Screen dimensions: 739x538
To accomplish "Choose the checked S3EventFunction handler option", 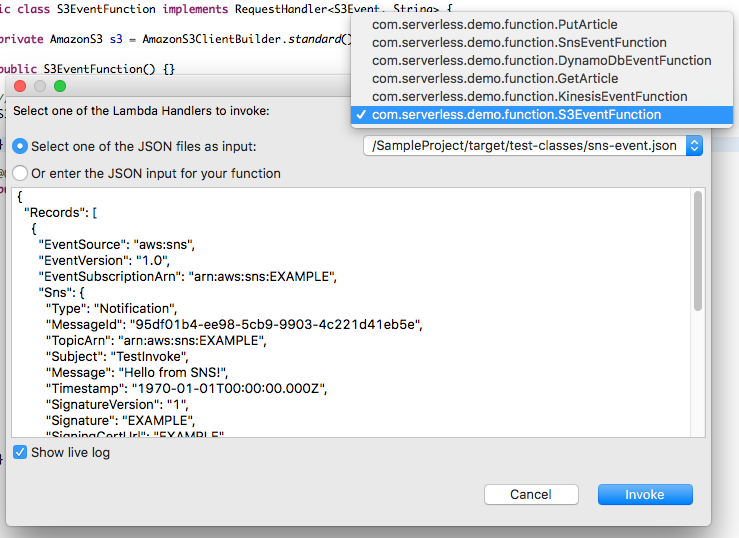I will 542,114.
